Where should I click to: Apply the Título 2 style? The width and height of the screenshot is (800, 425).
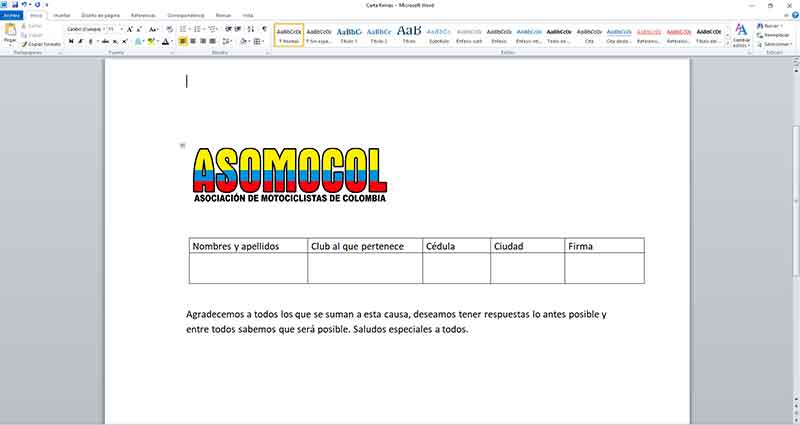tap(379, 35)
